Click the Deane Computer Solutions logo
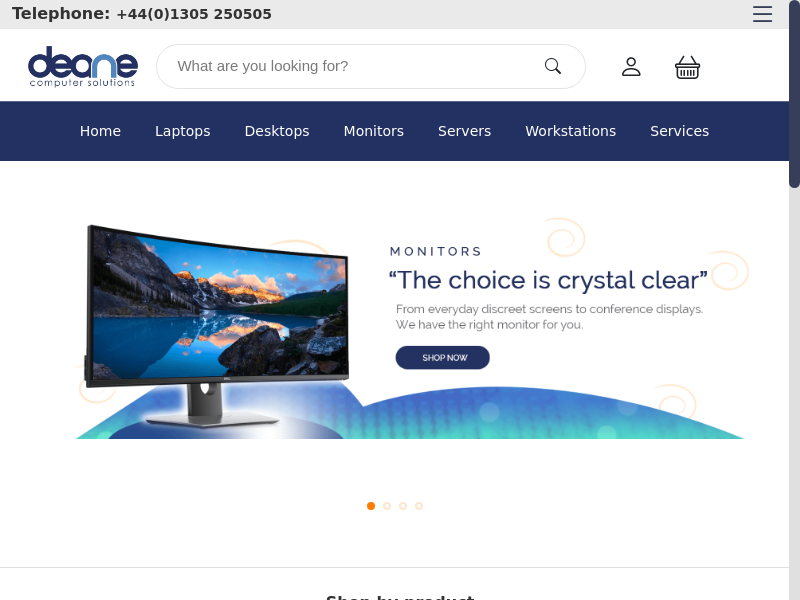Image resolution: width=800 pixels, height=600 pixels. (83, 67)
